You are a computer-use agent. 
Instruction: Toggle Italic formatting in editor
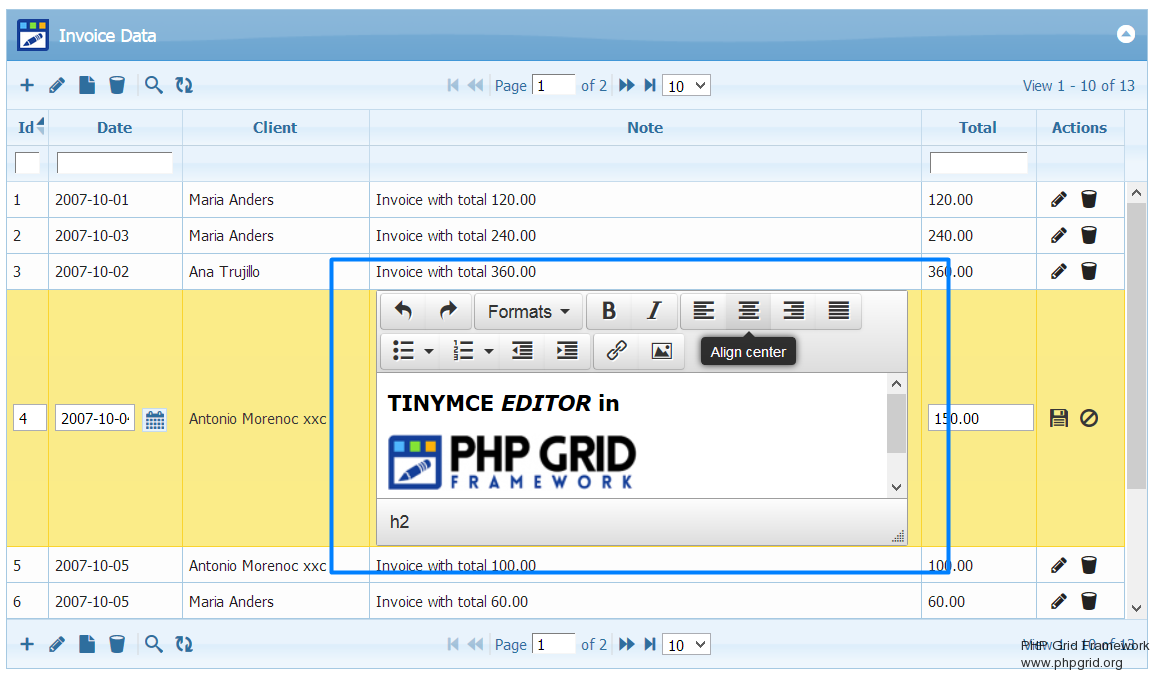click(x=654, y=311)
